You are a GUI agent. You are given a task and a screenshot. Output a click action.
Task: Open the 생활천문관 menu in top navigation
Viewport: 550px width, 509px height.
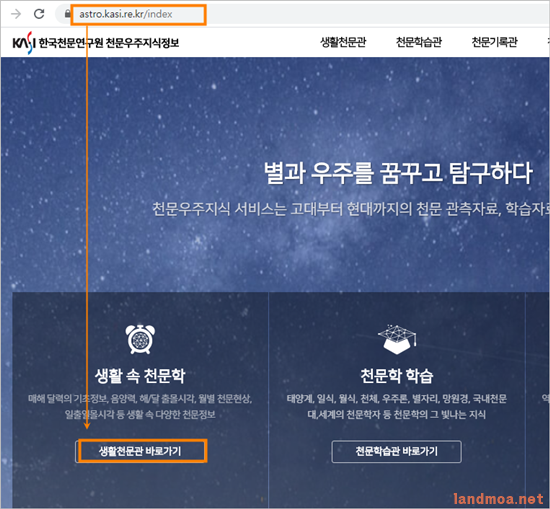click(343, 42)
